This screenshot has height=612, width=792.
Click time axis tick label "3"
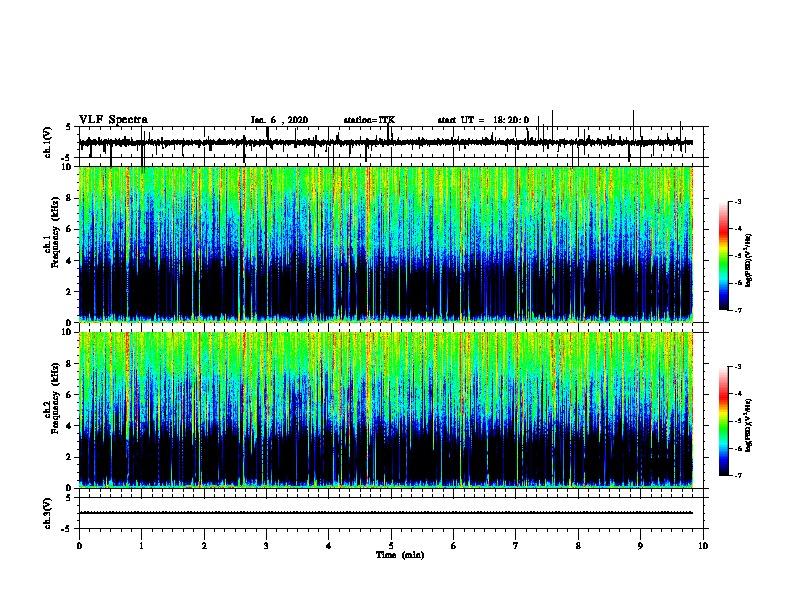pos(266,546)
